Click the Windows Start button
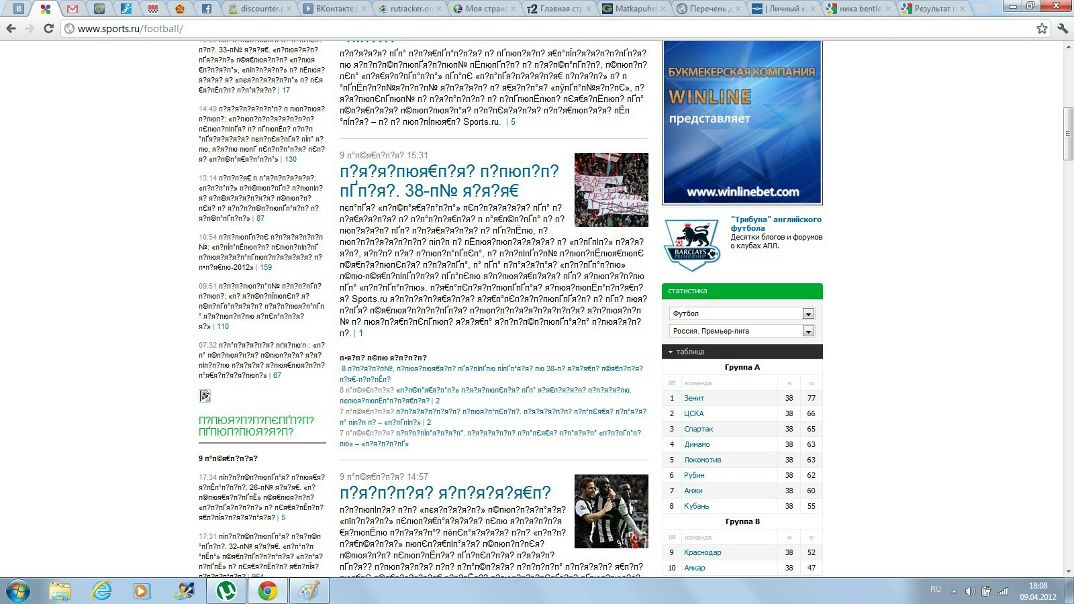The height and width of the screenshot is (604, 1074). click(17, 590)
